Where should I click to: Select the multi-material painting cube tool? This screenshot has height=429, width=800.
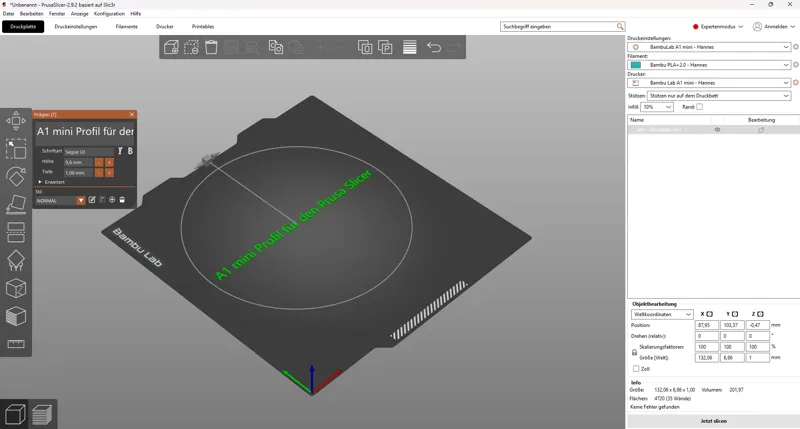click(16, 316)
